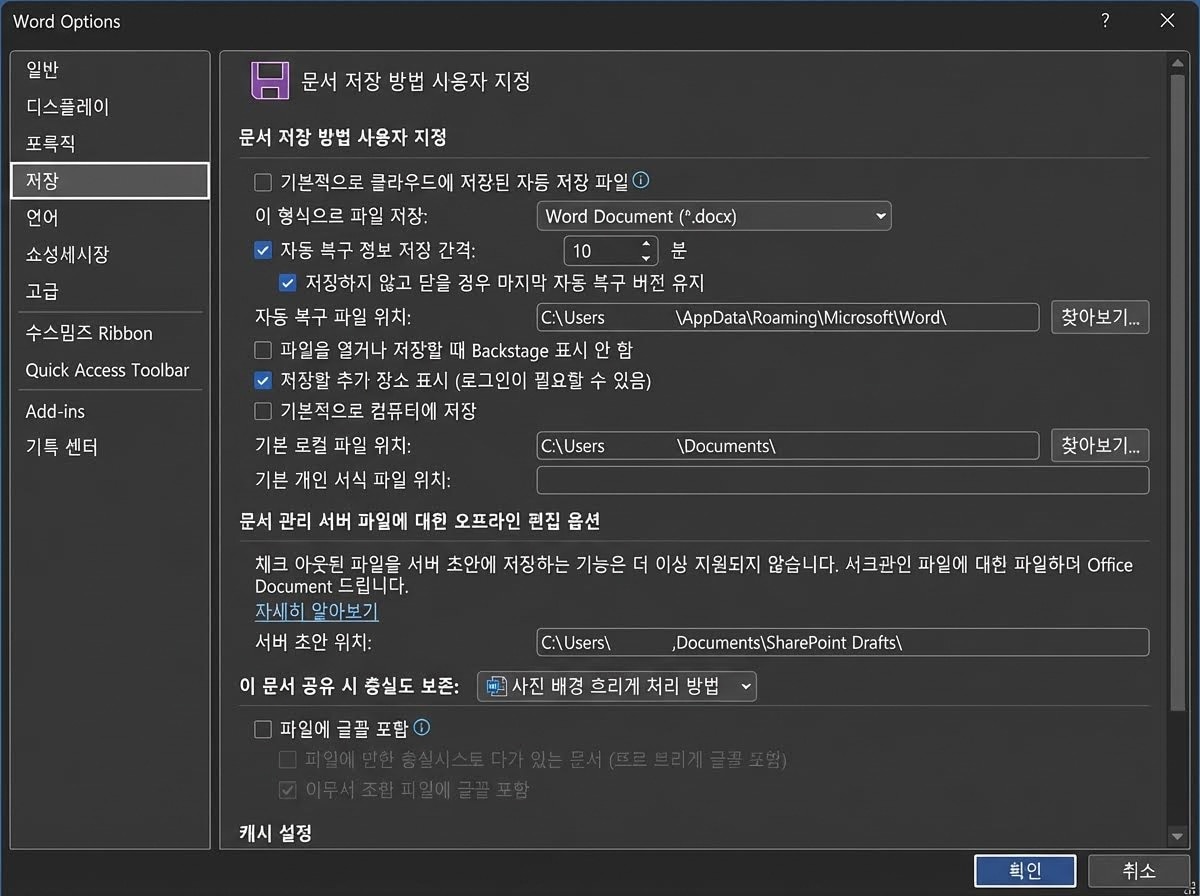
Task: Enable hiding Backstage when opening or saving files
Action: click(x=262, y=350)
